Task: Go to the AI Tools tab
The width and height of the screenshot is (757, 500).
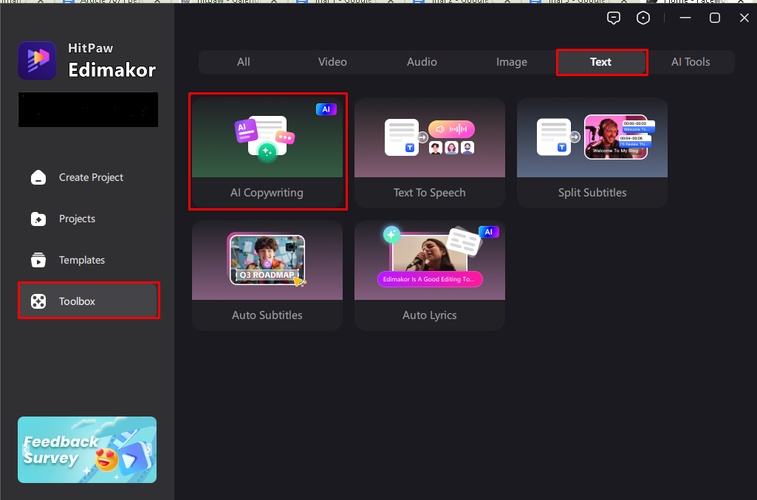Action: pyautogui.click(x=690, y=62)
